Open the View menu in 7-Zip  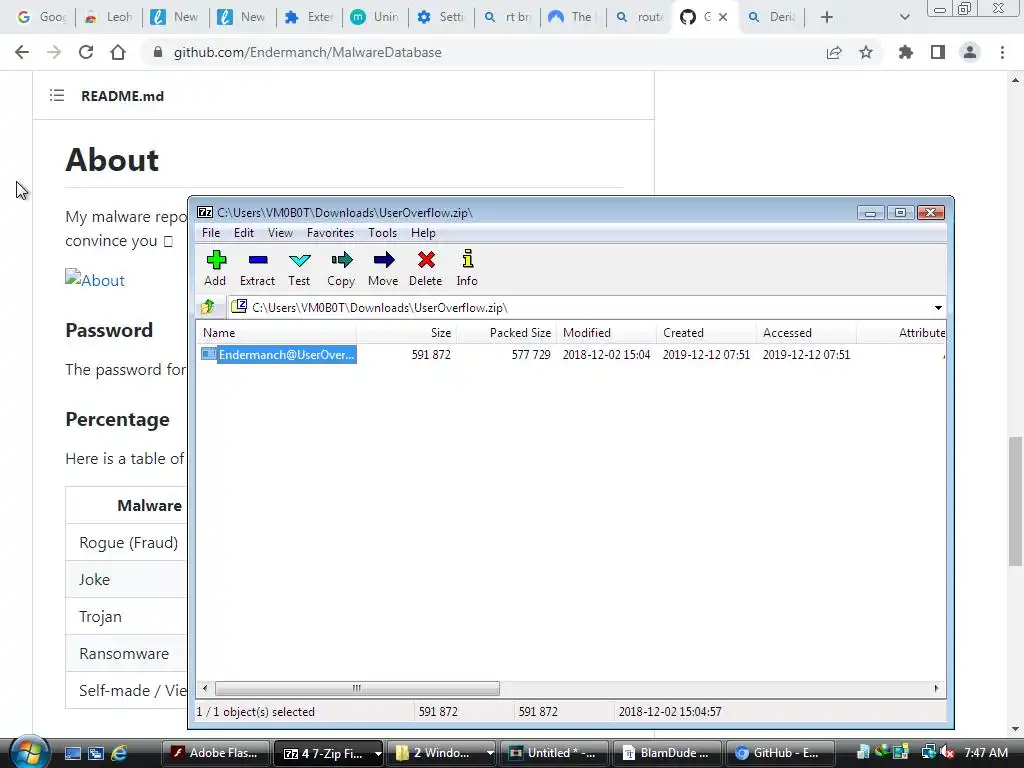(280, 232)
